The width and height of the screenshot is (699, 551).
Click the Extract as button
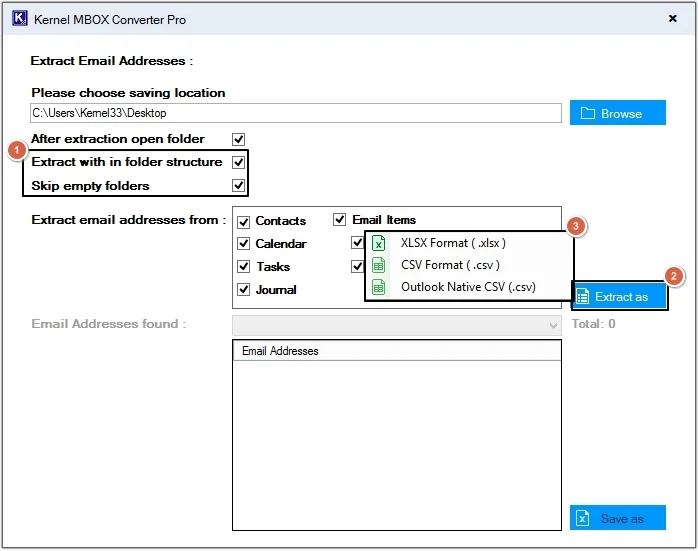tap(620, 296)
